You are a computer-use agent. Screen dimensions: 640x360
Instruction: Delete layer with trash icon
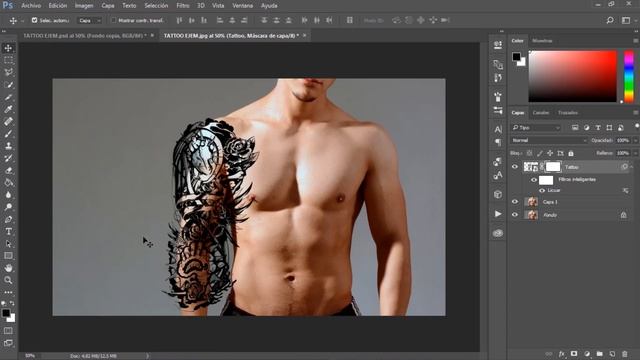(625, 354)
